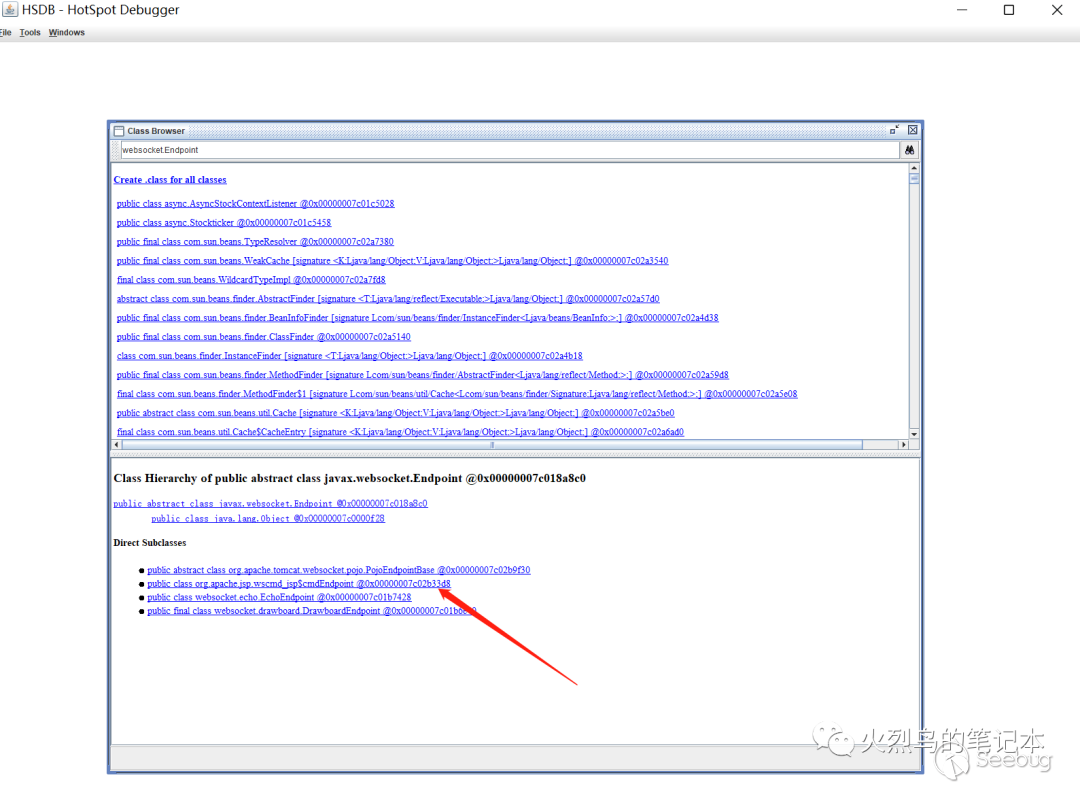Close the Class Browser internal frame
The height and width of the screenshot is (788, 1080).
[913, 129]
